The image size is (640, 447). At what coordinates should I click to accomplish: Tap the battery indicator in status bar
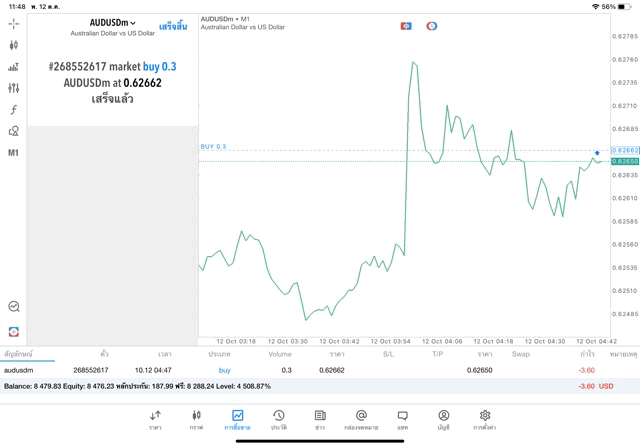[x=624, y=7]
